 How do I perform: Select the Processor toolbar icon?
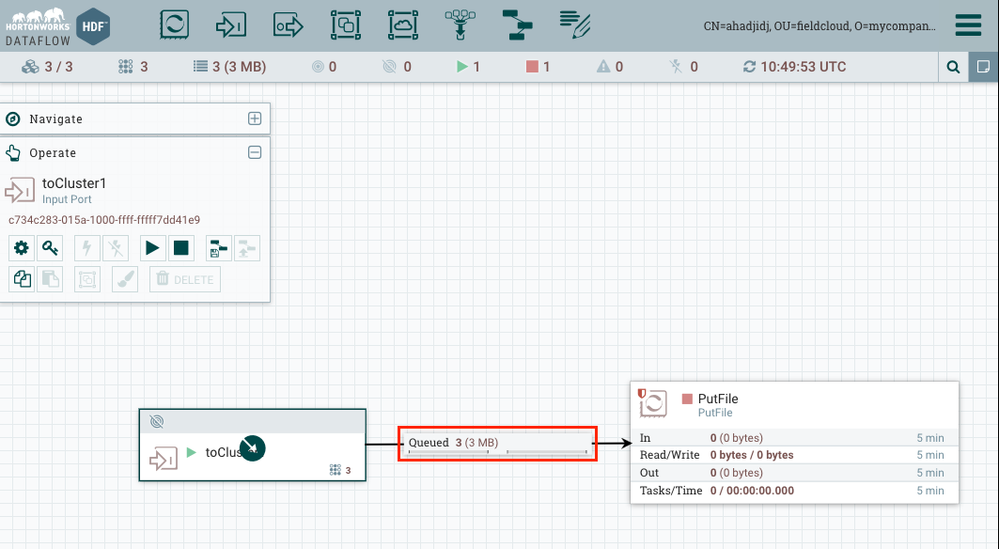174,25
